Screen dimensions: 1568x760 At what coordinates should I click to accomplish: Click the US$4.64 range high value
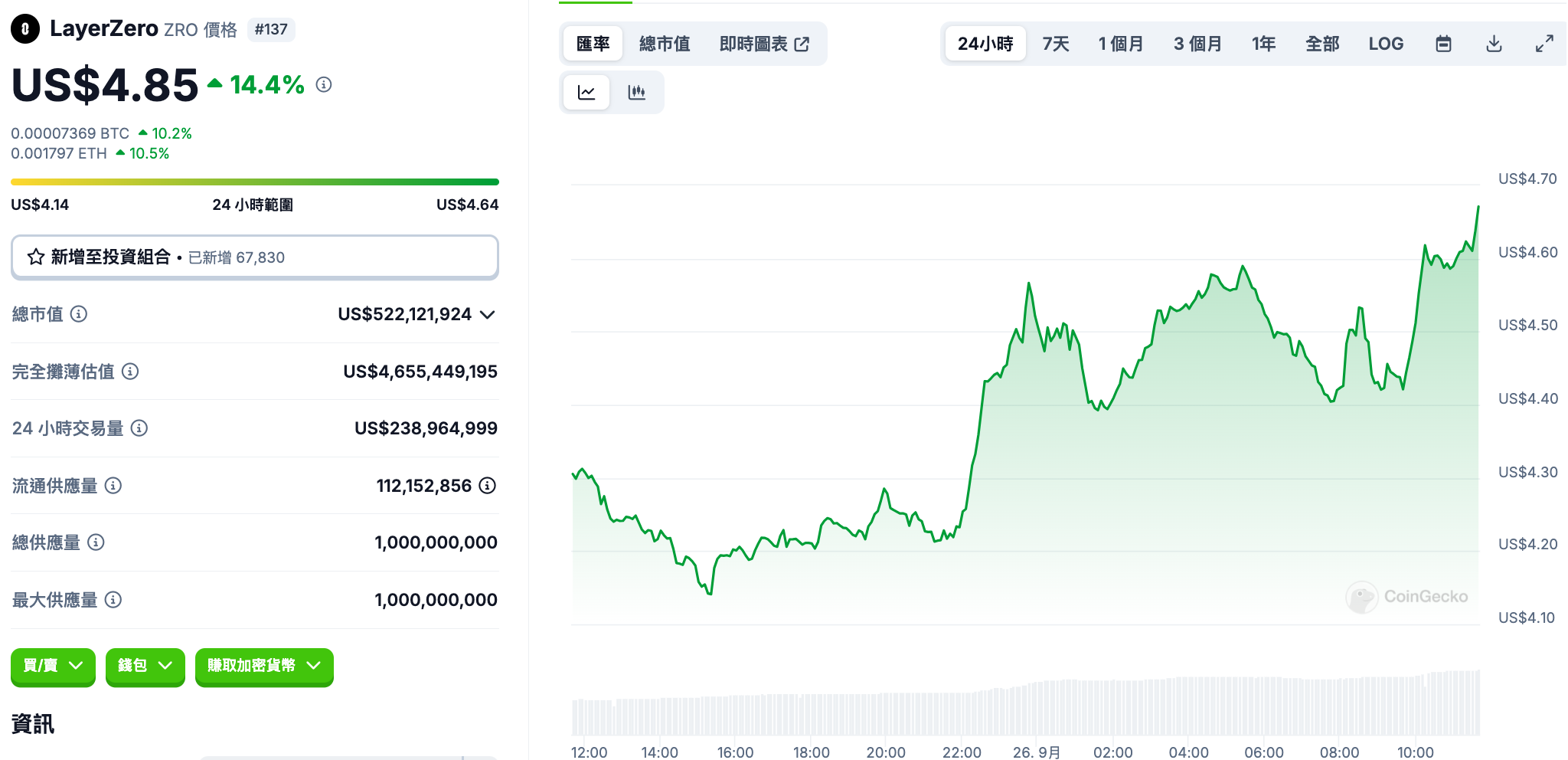pos(467,205)
